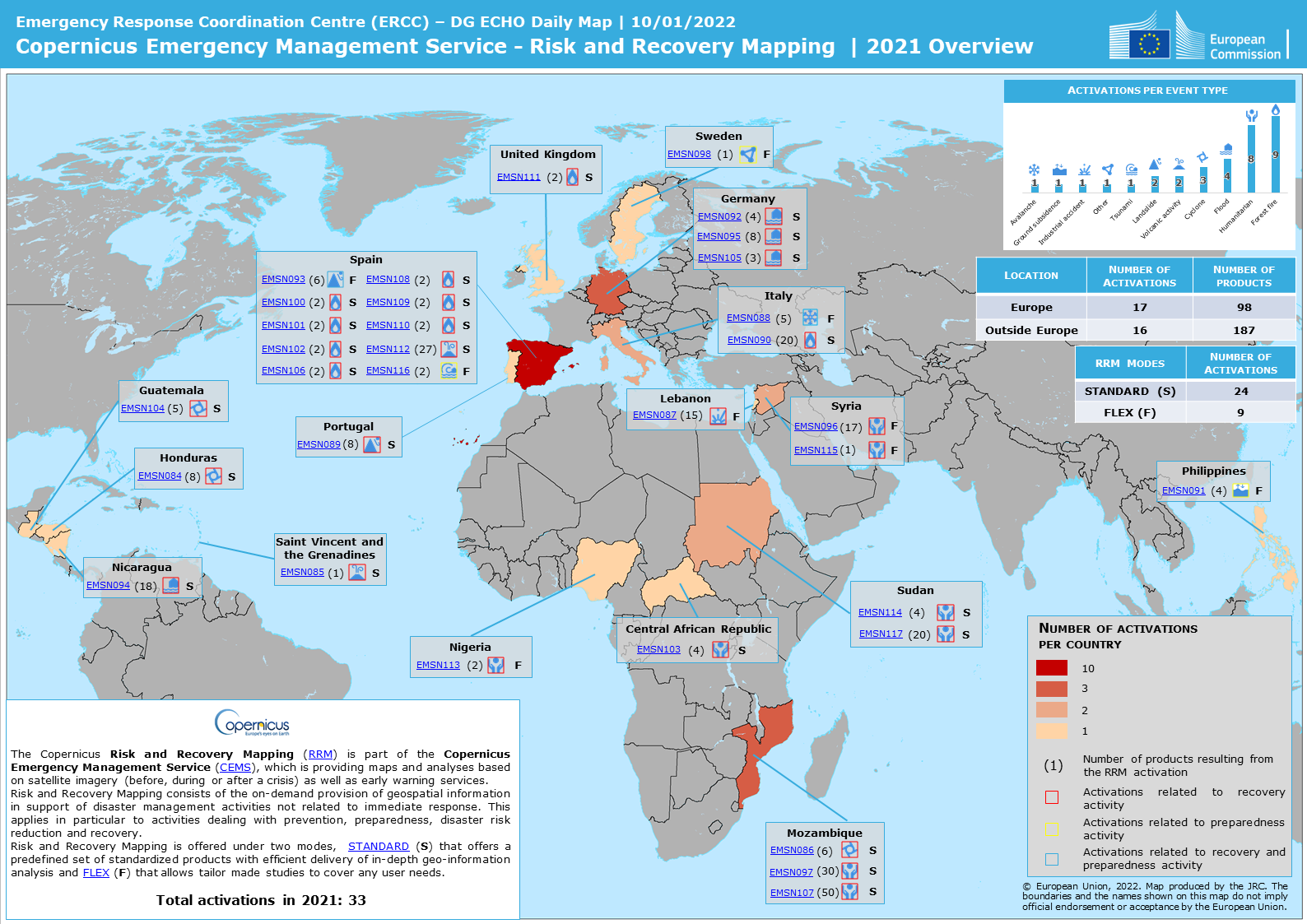1307x924 pixels.
Task: Click the FLEX hyperlink in description text
Action: click(x=95, y=872)
